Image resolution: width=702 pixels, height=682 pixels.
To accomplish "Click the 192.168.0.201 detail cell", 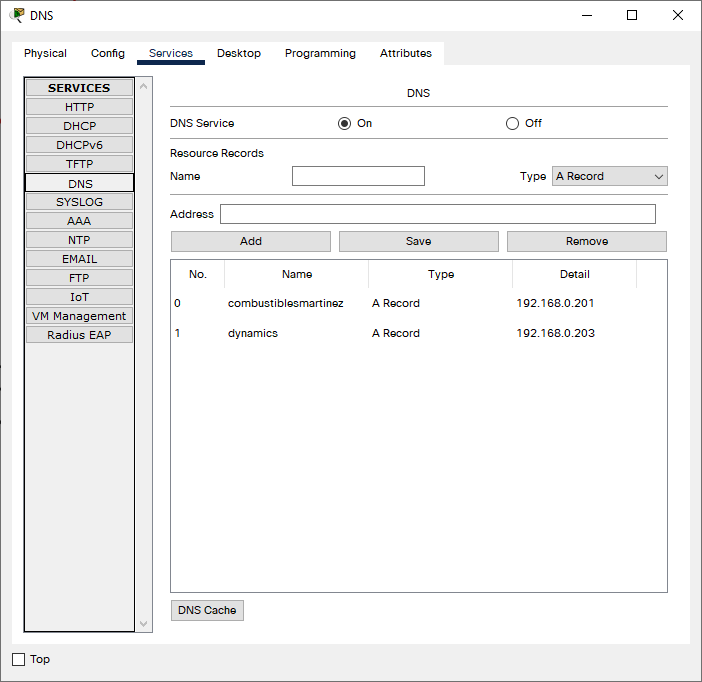I will (555, 304).
